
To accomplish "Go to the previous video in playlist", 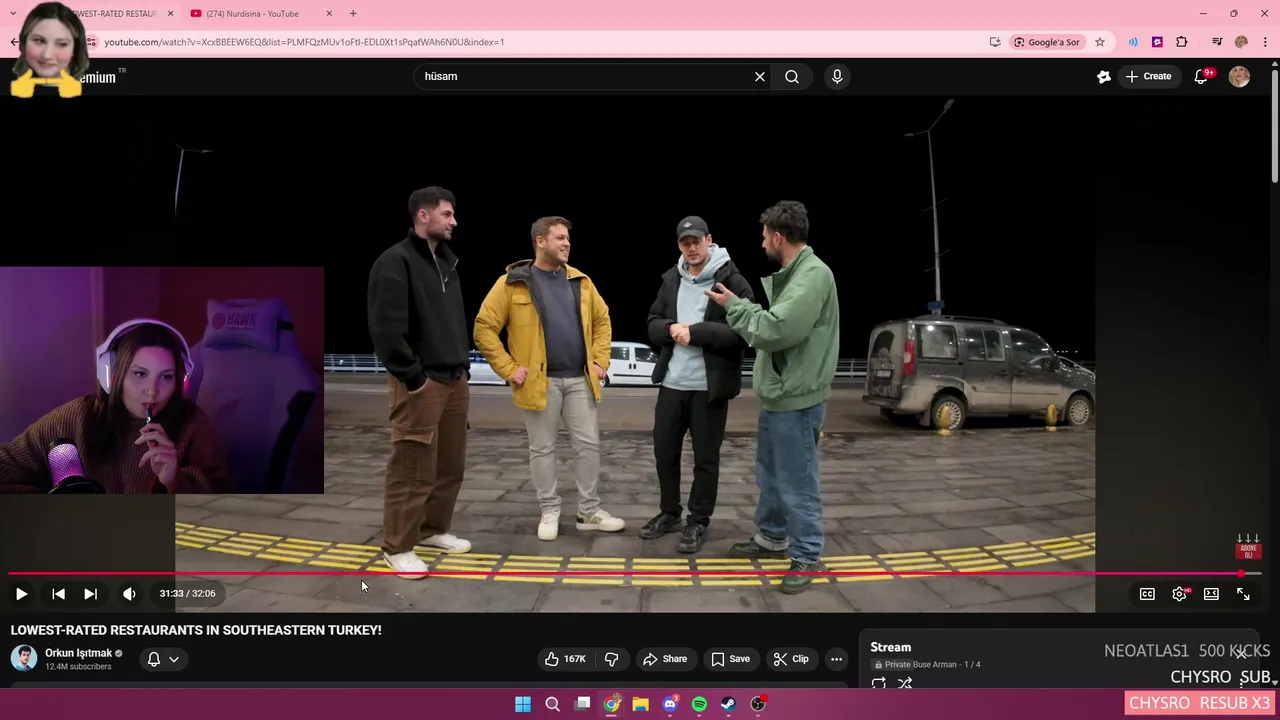I will [x=58, y=594].
